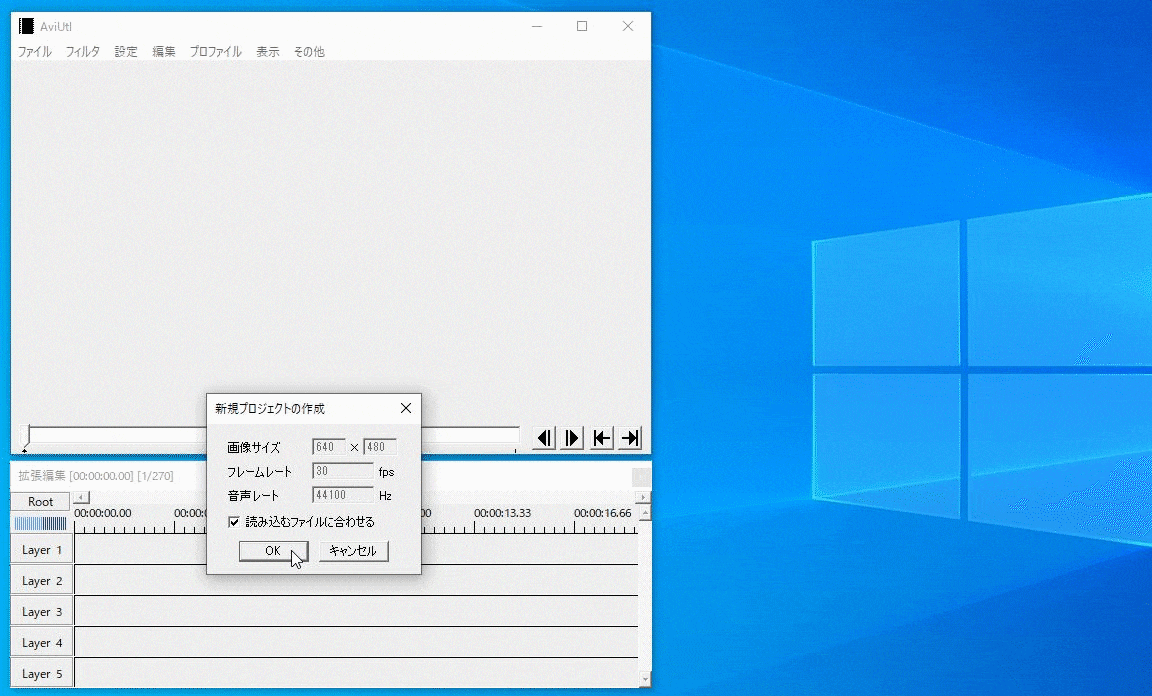Open the プロファイル menu
Image resolution: width=1152 pixels, height=696 pixels.
215,51
